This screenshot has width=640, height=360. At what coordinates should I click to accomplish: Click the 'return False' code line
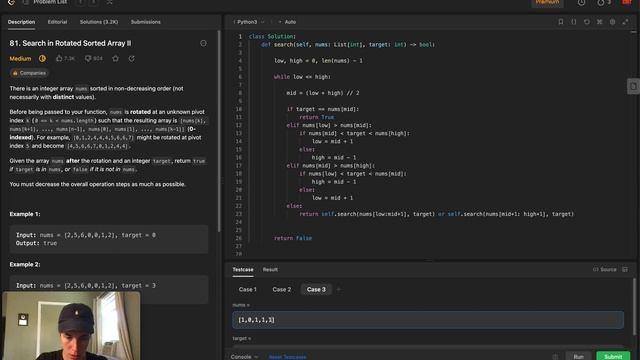[293, 238]
